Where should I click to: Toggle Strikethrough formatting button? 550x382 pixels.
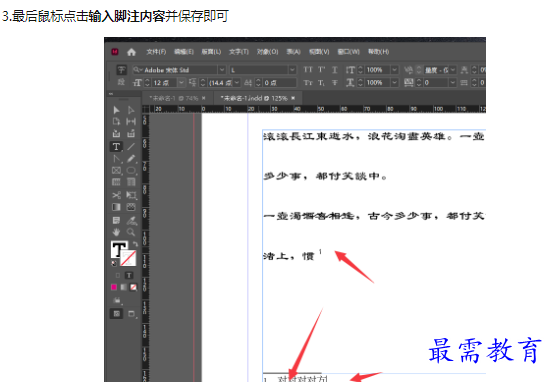coord(335,83)
